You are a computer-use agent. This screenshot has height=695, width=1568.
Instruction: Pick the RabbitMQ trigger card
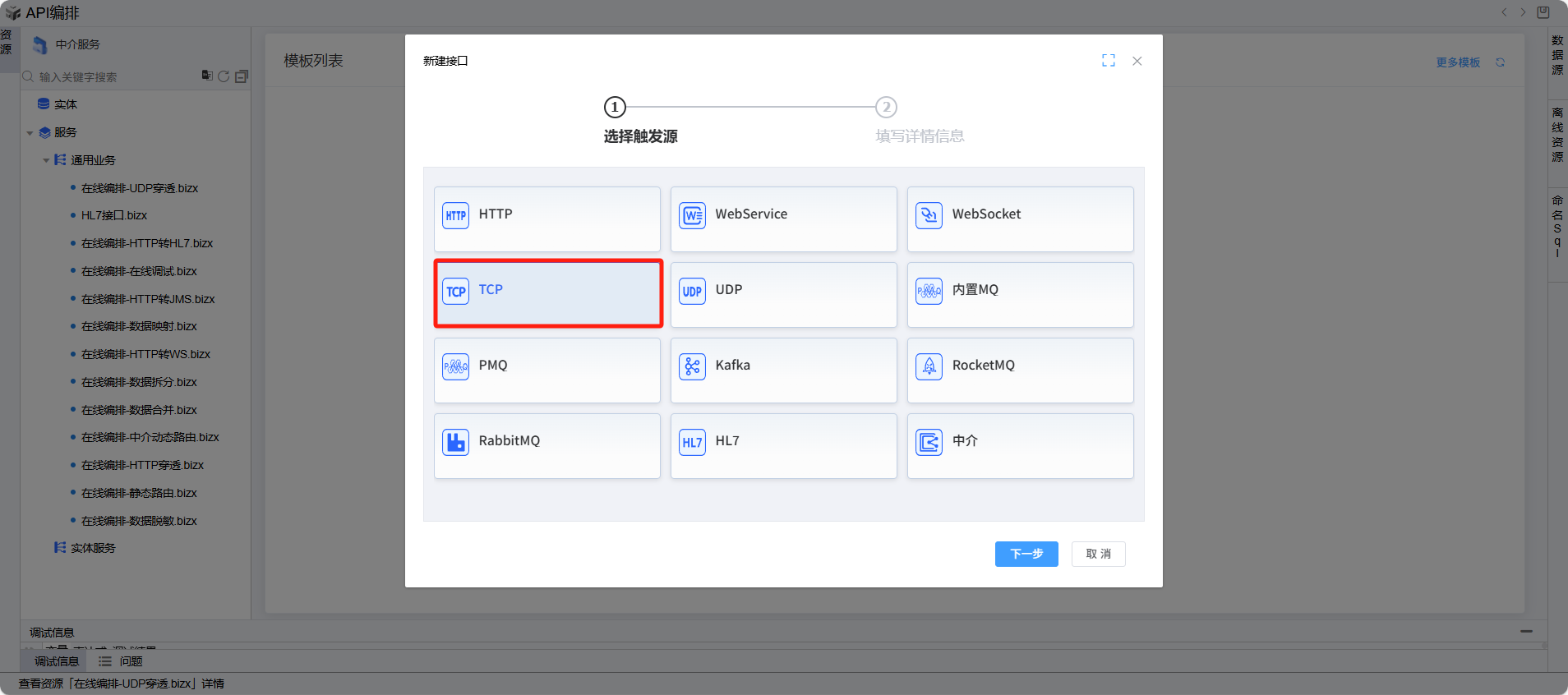click(546, 445)
